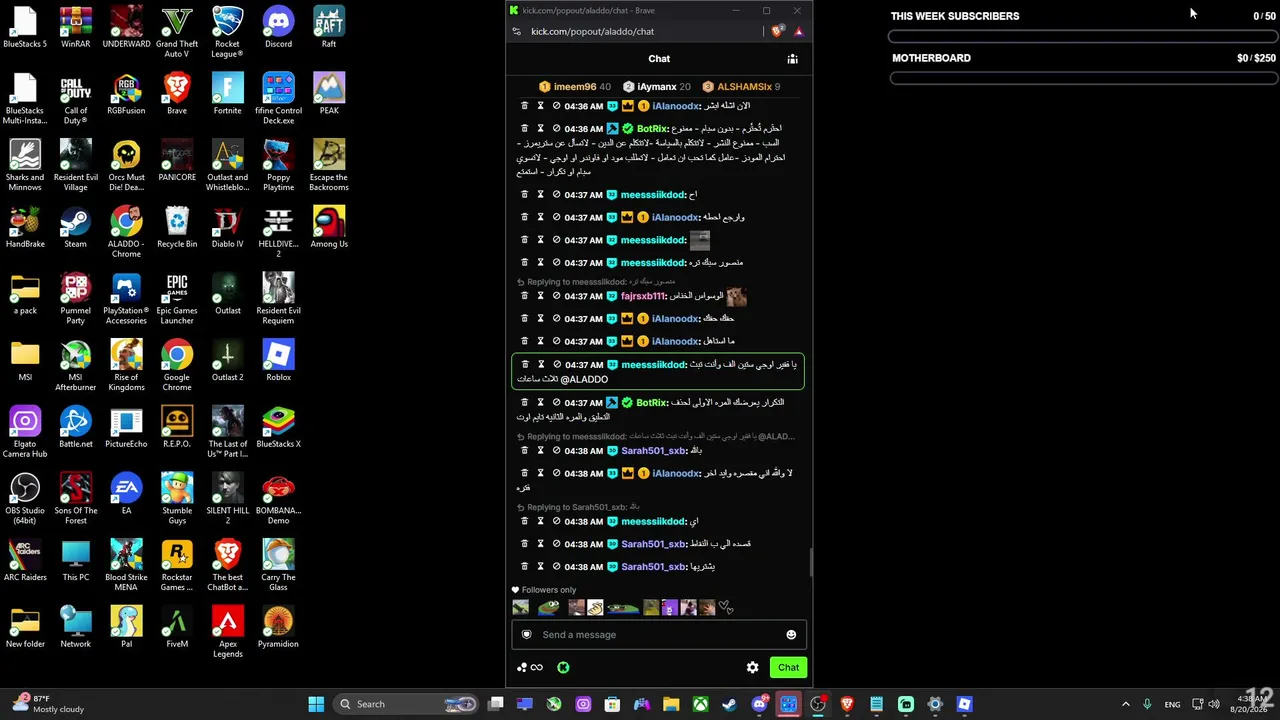Viewport: 1280px width, 720px height.
Task: Click the Chat header title
Action: 659,59
